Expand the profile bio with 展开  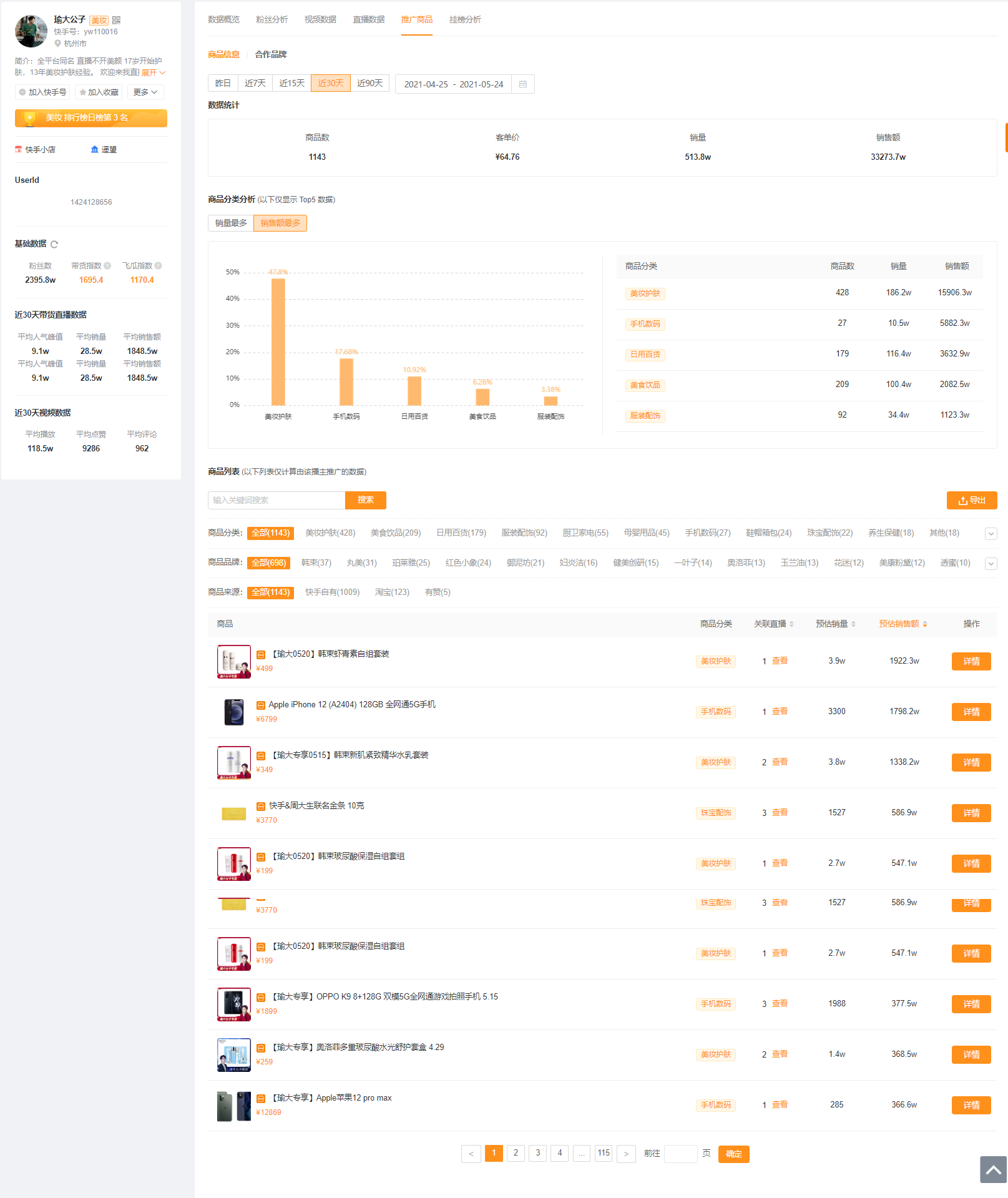(x=153, y=73)
